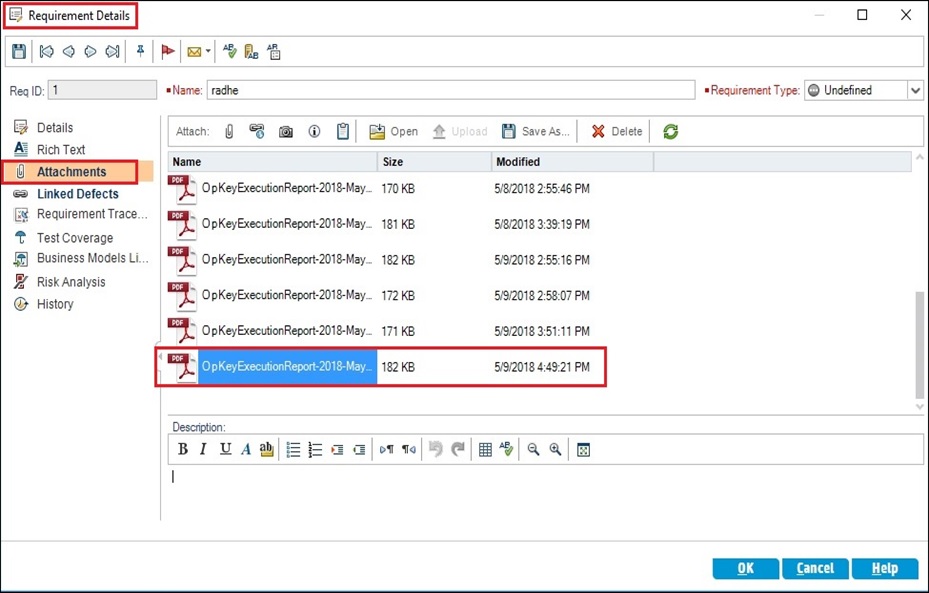Image resolution: width=929 pixels, height=593 pixels.
Task: Attach from clipboard icon
Action: pyautogui.click(x=343, y=131)
